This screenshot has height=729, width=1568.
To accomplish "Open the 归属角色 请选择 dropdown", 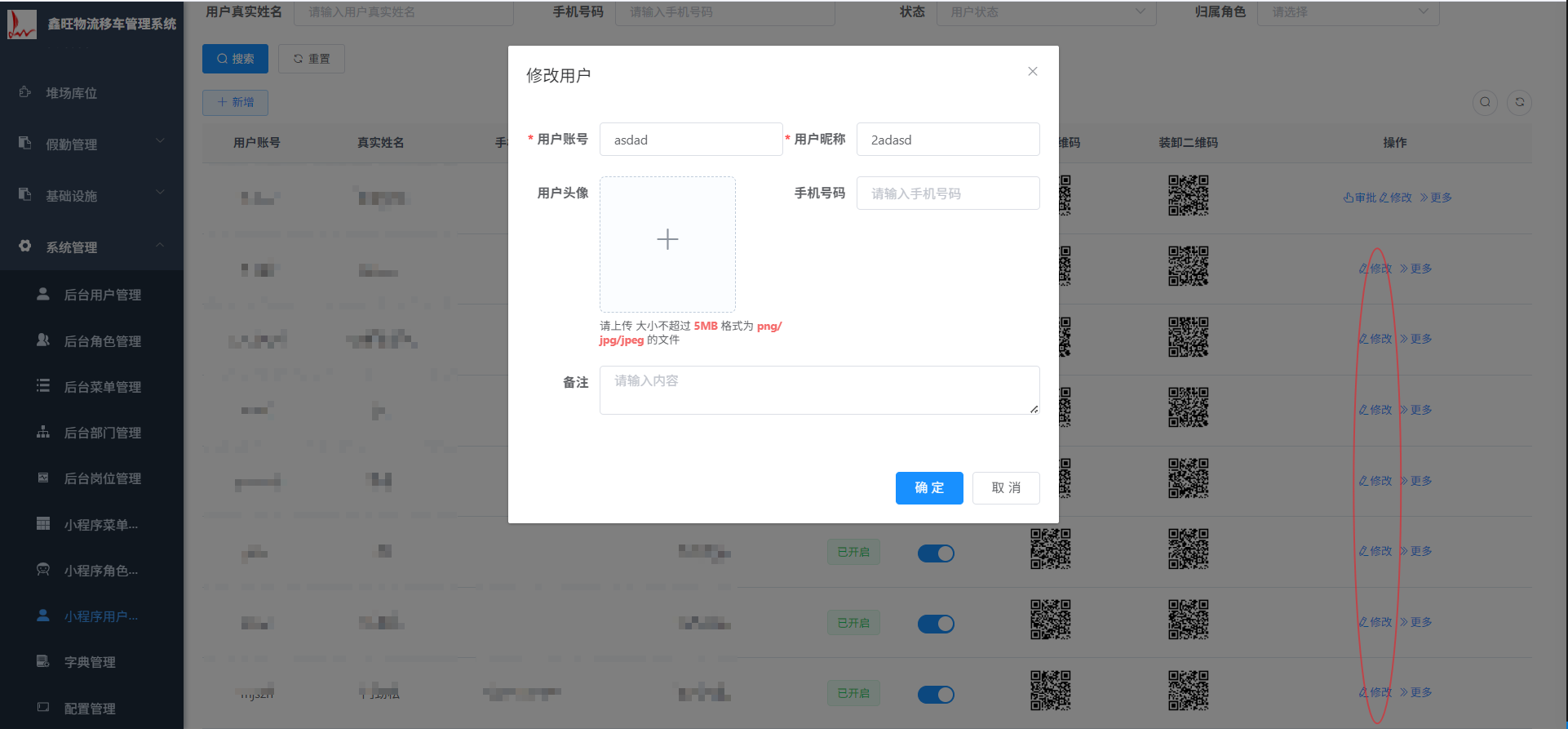I will point(1349,12).
